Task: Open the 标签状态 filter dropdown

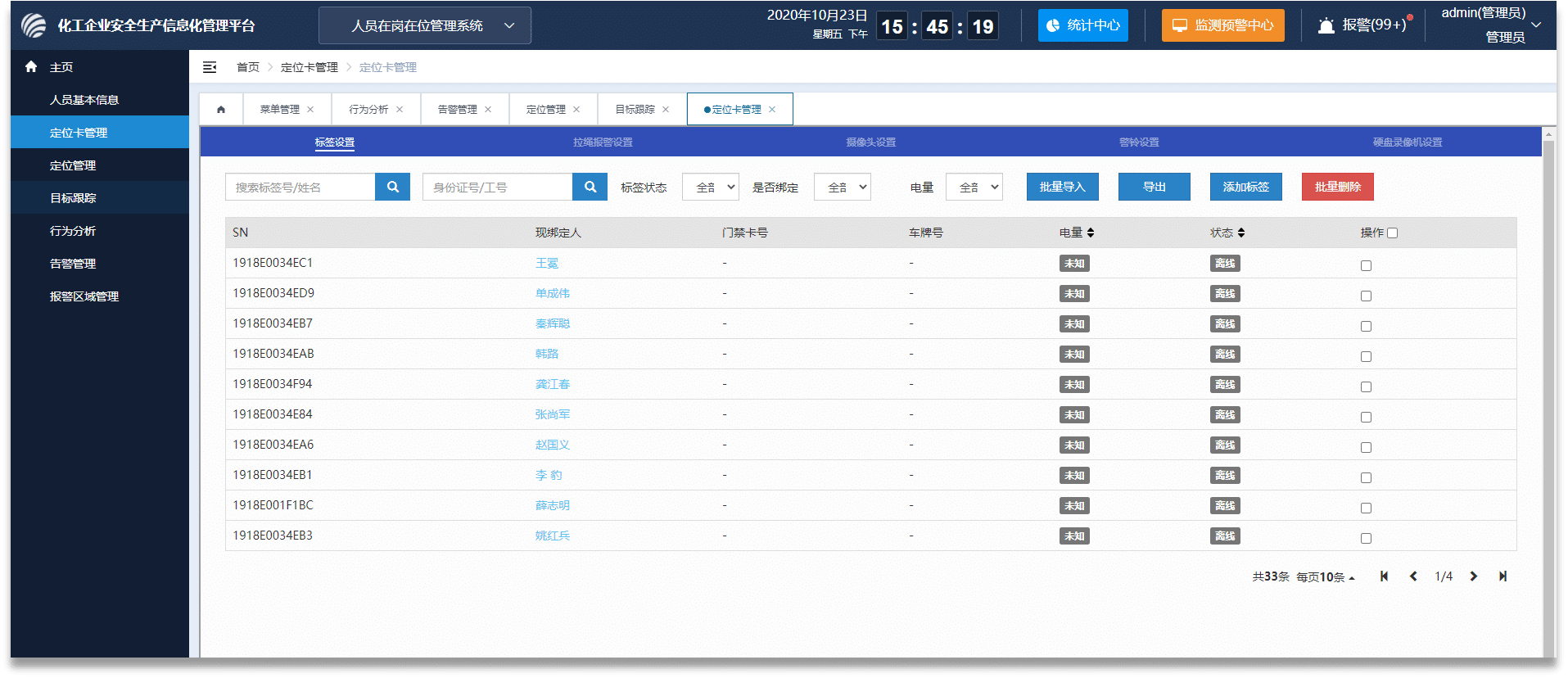Action: [711, 187]
